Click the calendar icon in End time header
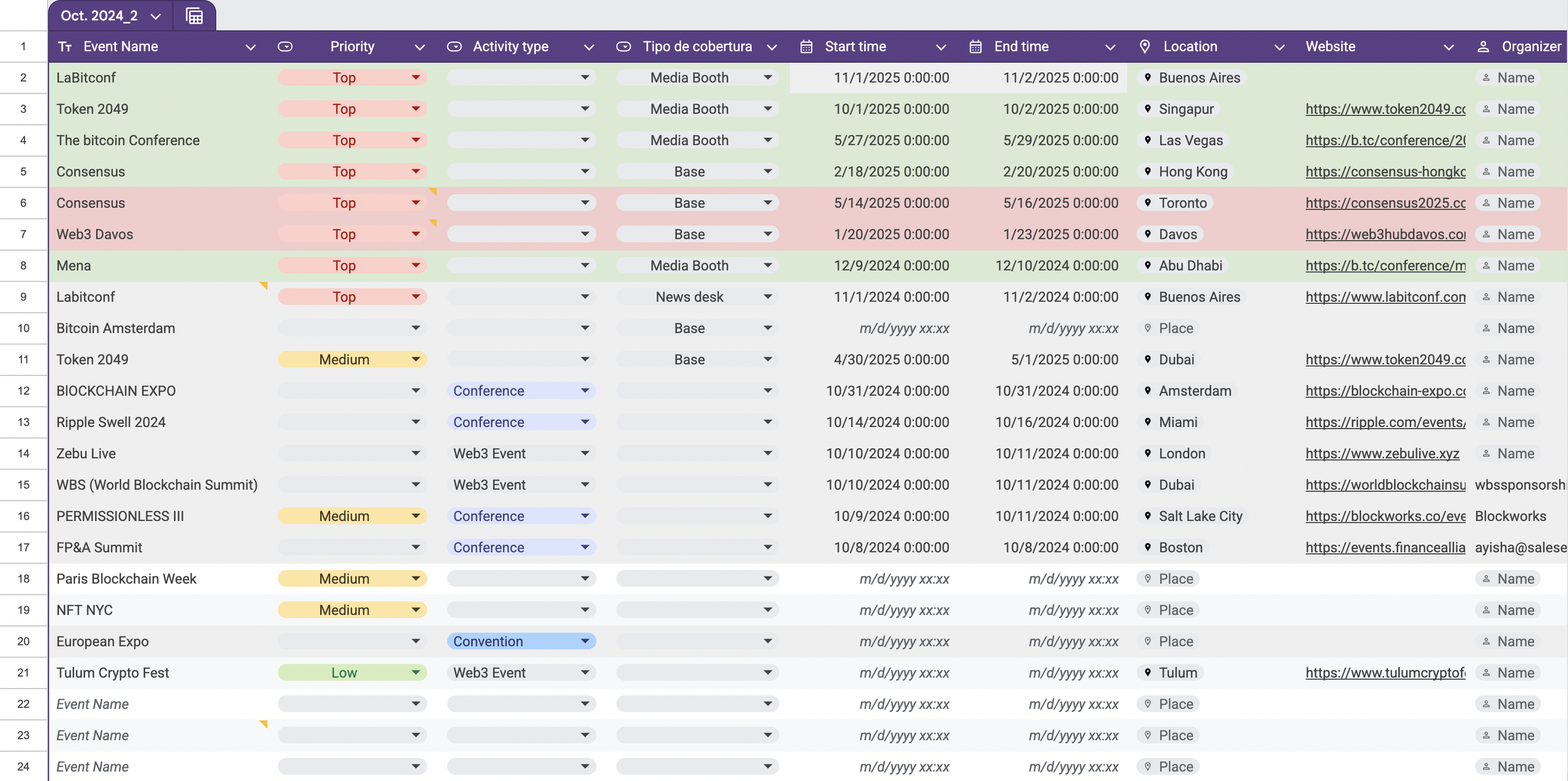The width and height of the screenshot is (1568, 781). coord(975,47)
